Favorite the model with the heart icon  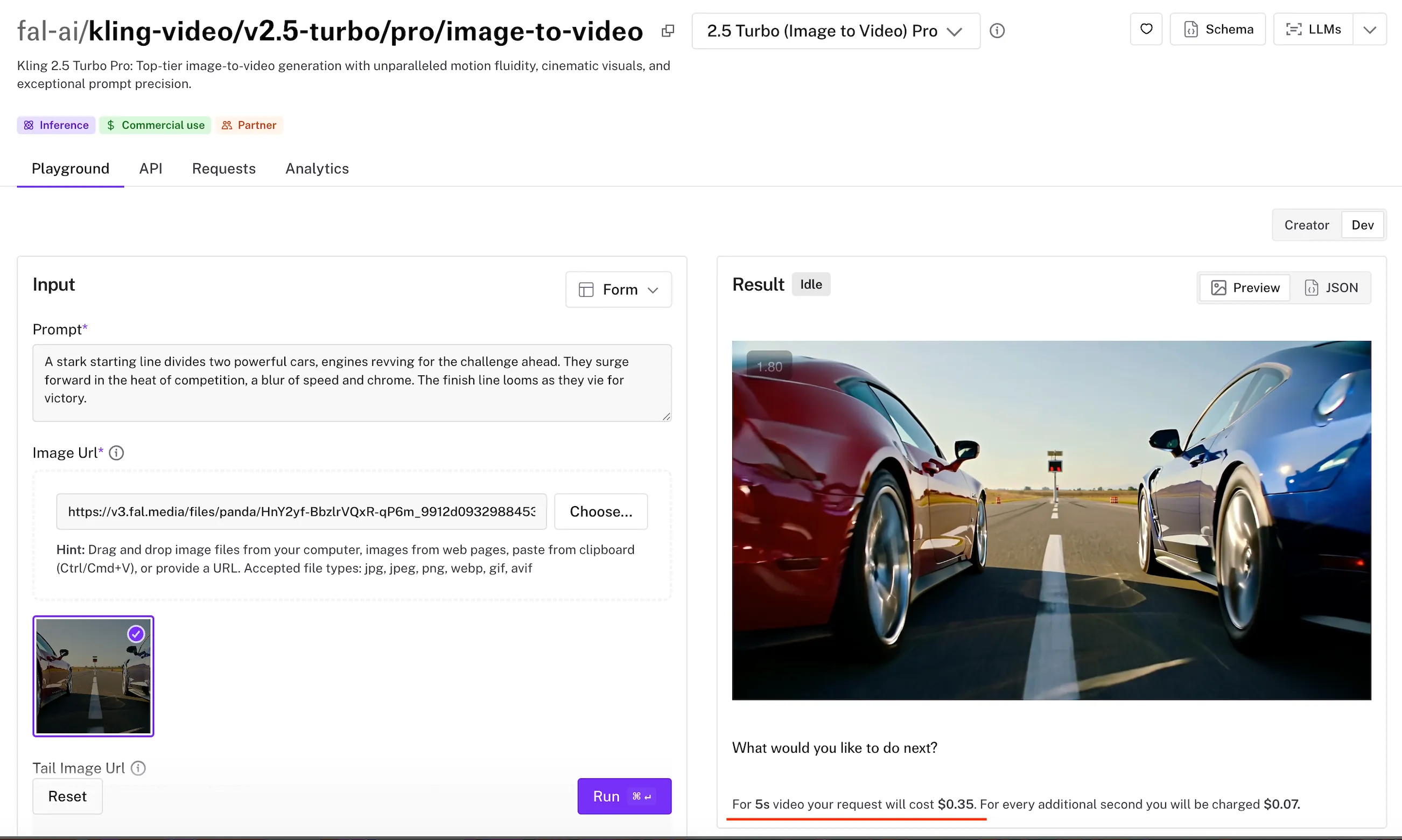[1146, 29]
